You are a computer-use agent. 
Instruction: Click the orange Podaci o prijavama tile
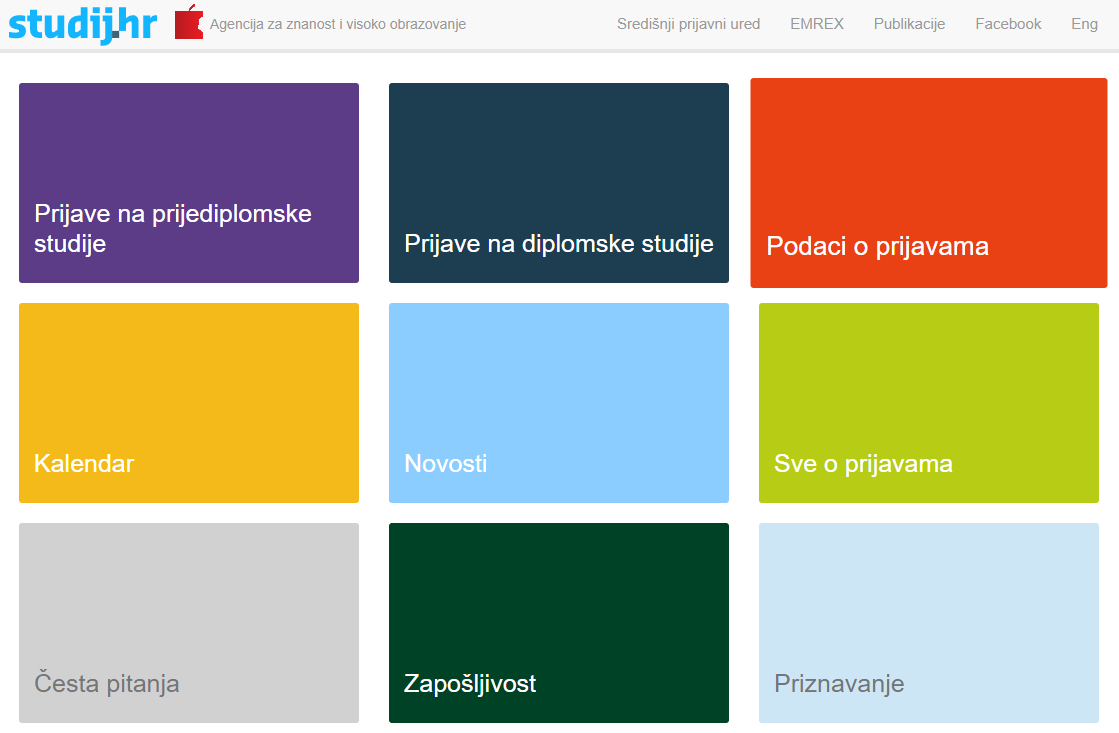tap(928, 183)
